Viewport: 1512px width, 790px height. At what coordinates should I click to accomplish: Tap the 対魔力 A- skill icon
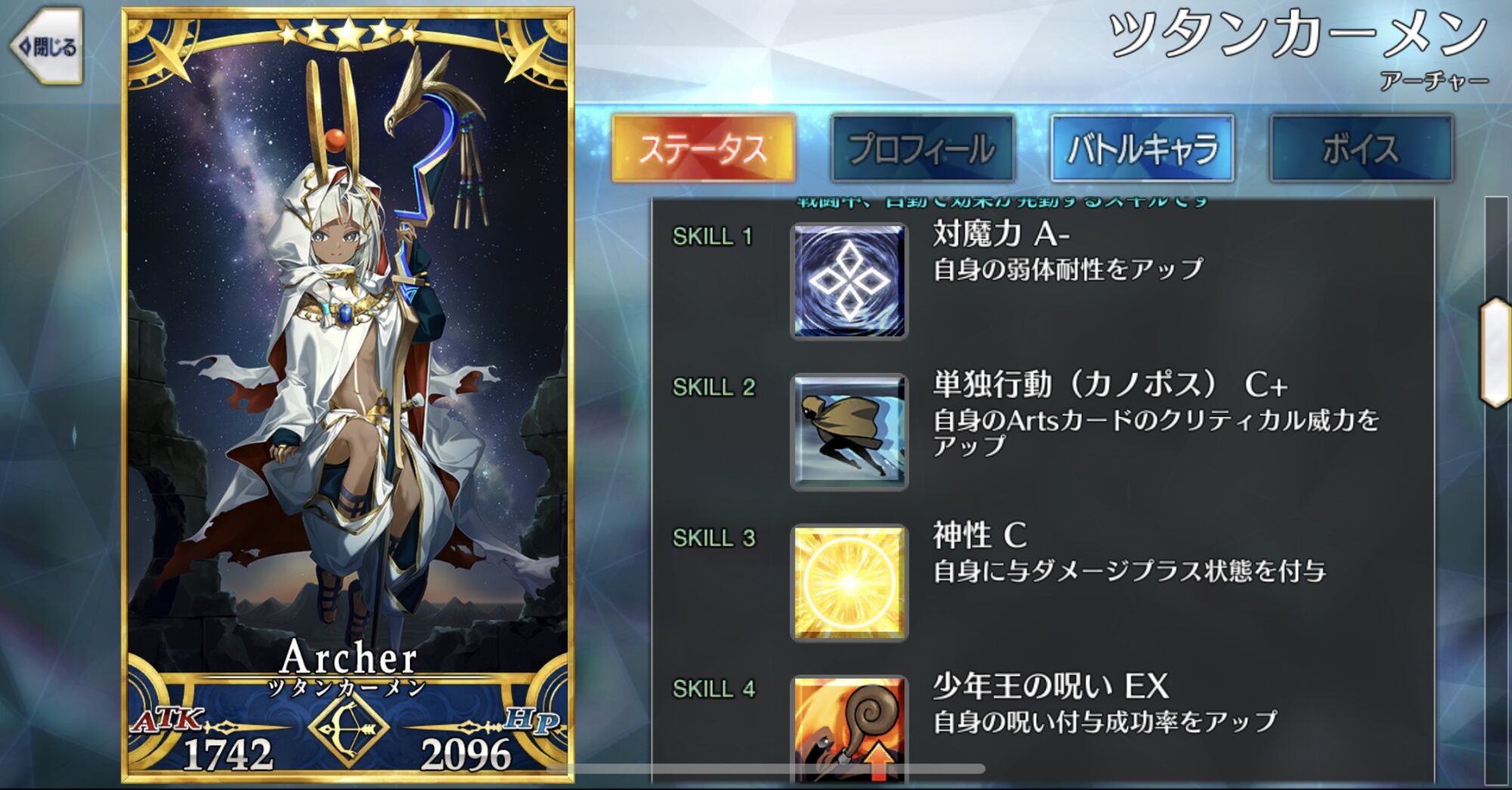(849, 280)
